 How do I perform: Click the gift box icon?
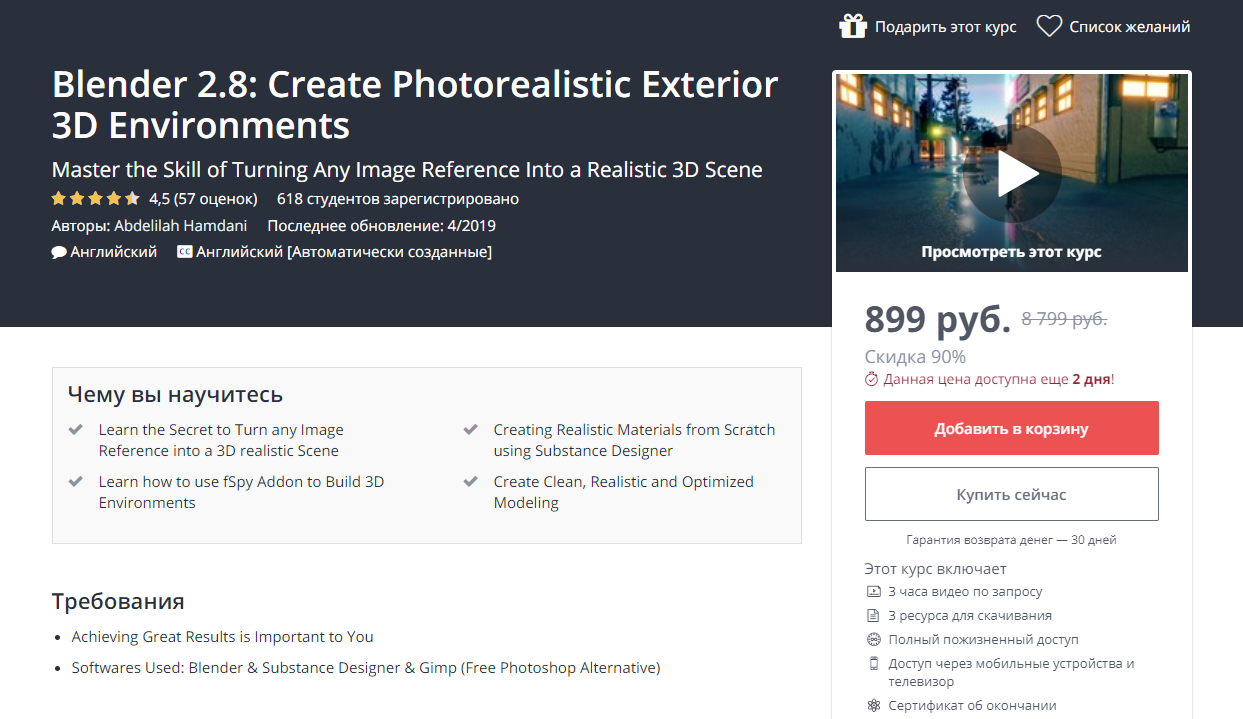(853, 27)
